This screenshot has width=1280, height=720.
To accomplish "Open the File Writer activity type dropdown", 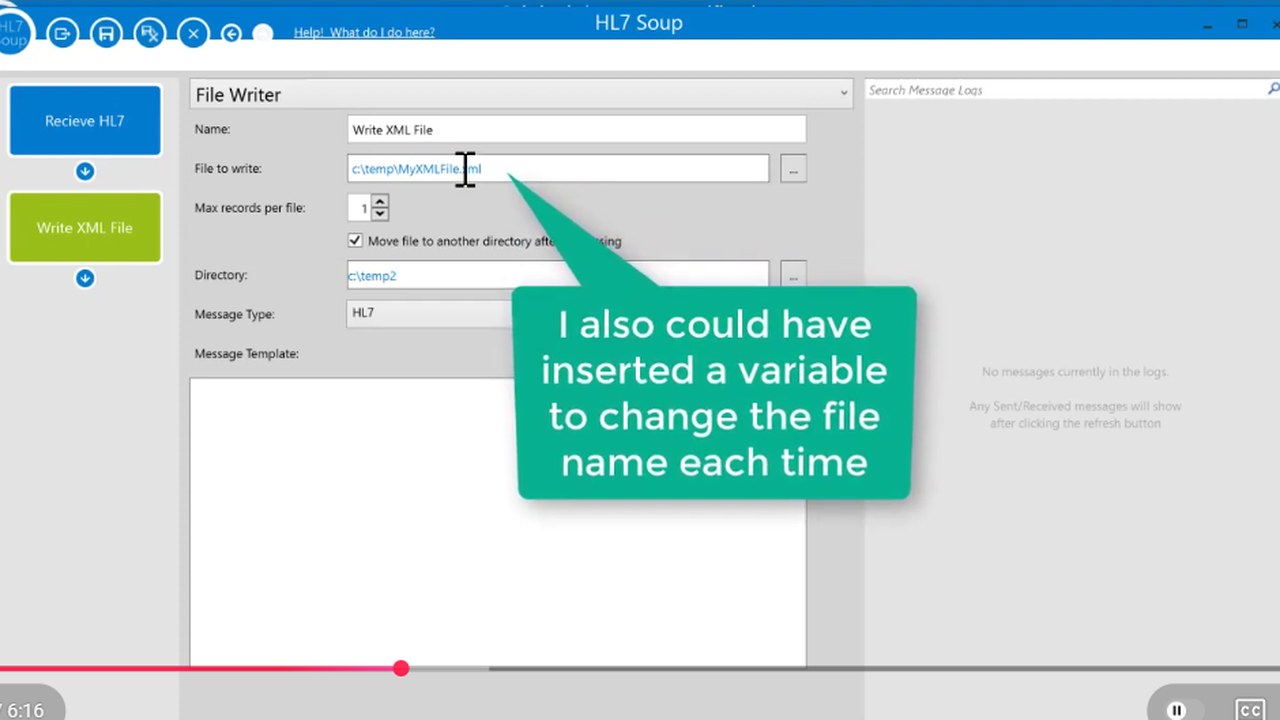I will tap(521, 94).
